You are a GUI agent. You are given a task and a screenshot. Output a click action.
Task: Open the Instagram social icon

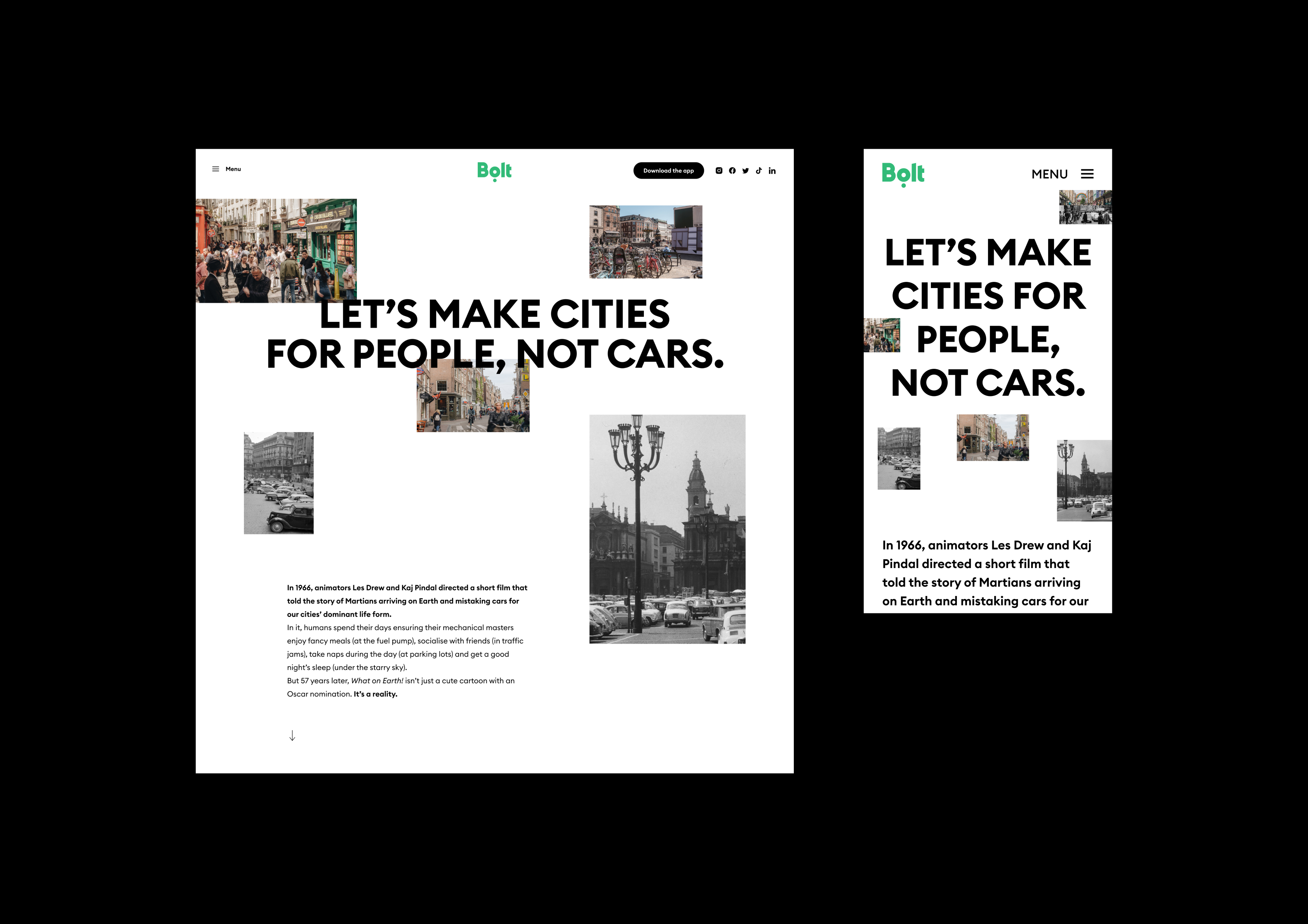pyautogui.click(x=719, y=170)
